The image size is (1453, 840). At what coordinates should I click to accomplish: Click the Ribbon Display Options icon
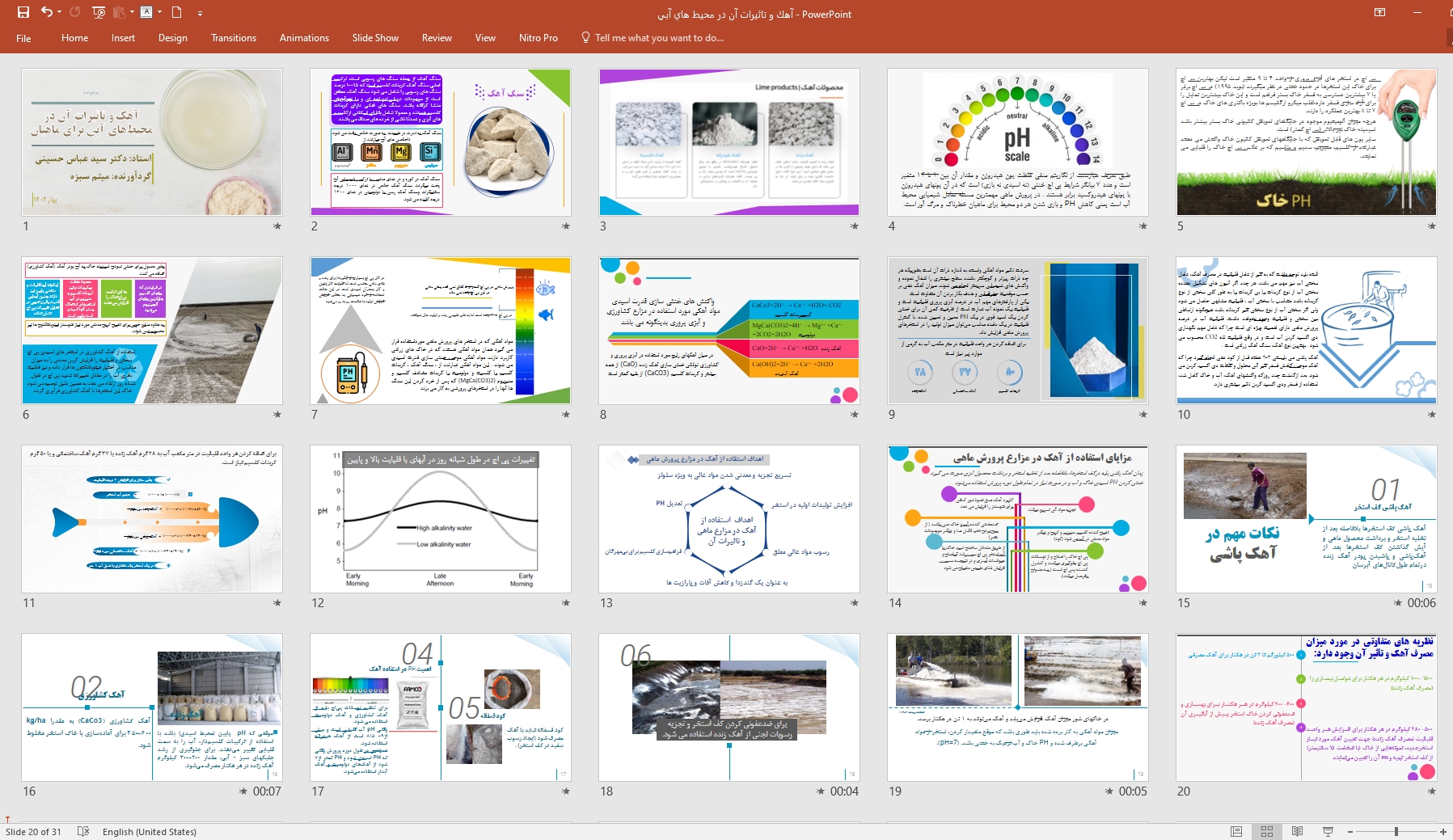(1380, 12)
